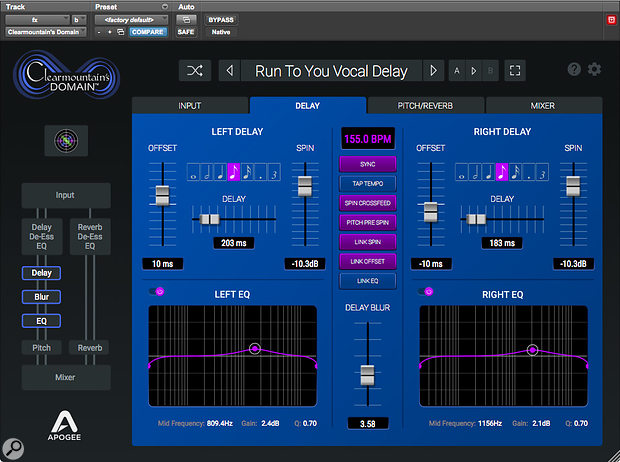Open the fx track selector dropdown
Image resolution: width=620 pixels, height=462 pixels.
(38, 20)
